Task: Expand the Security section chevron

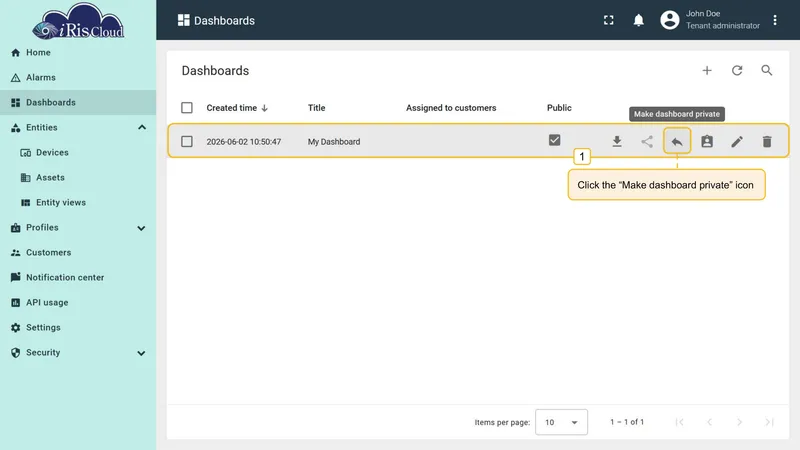Action: (x=141, y=353)
